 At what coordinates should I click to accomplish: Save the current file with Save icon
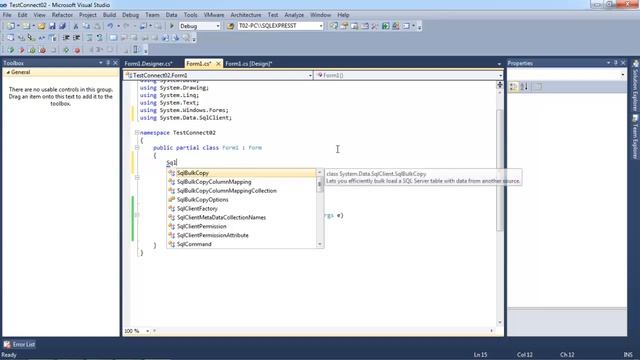coord(52,26)
